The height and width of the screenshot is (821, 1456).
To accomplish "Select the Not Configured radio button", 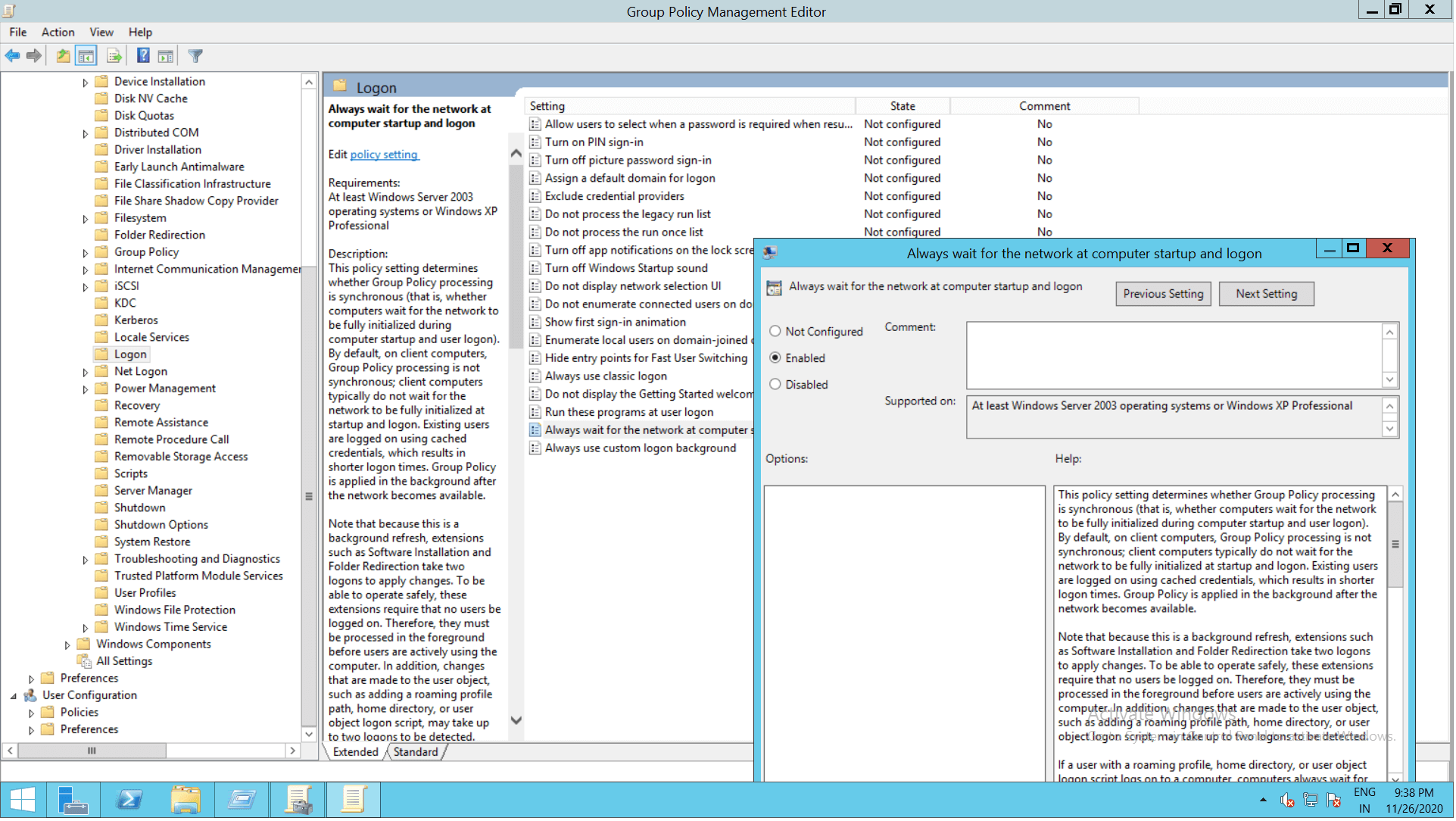I will [x=775, y=332].
